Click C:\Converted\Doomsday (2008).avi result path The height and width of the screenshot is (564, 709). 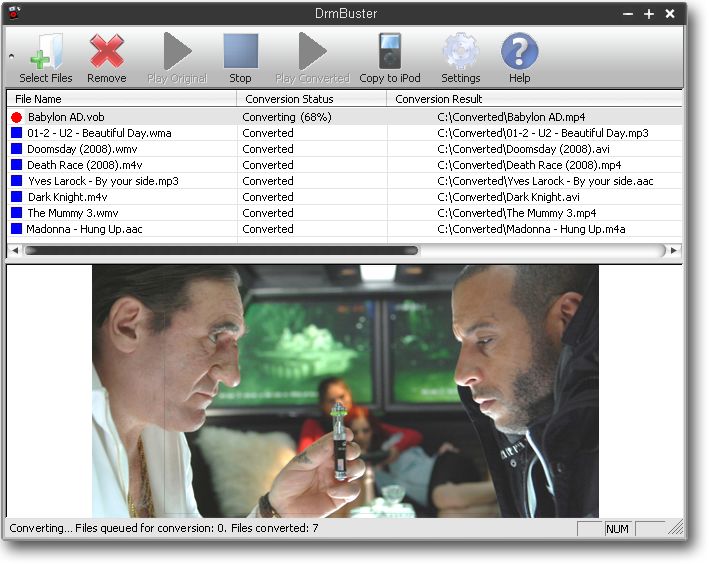pos(523,149)
